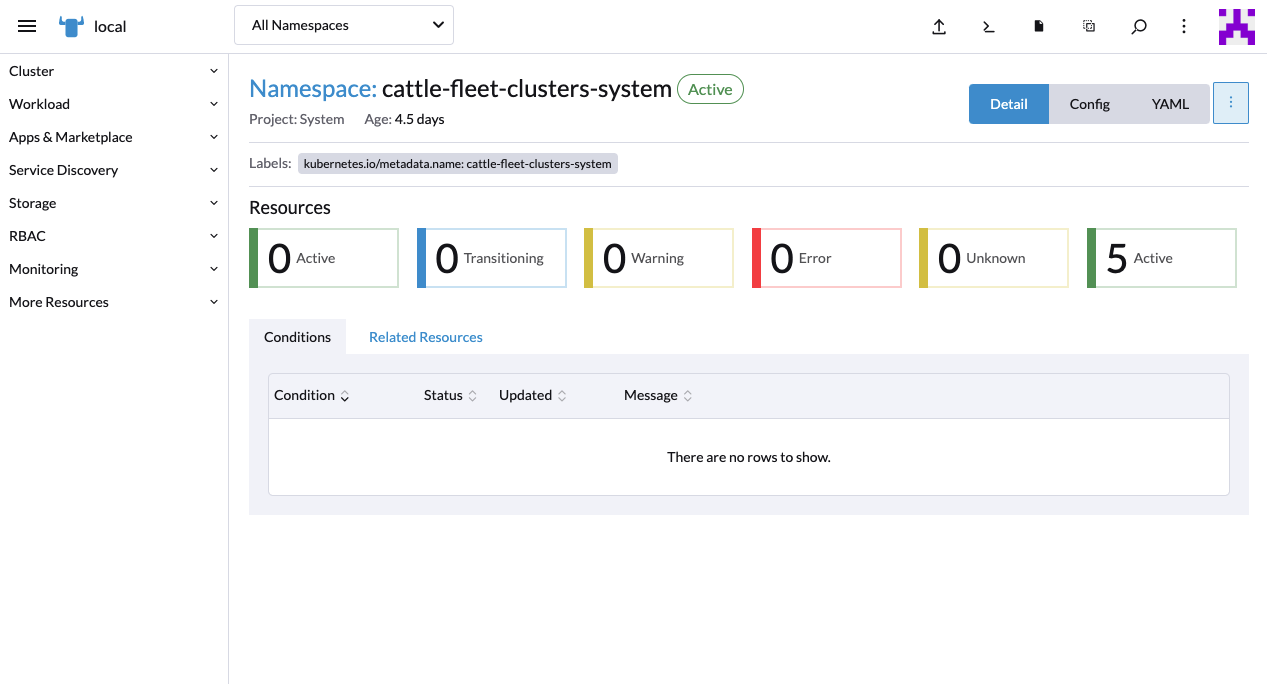Click the local cluster logo icon
This screenshot has width=1267, height=684.
click(70, 26)
